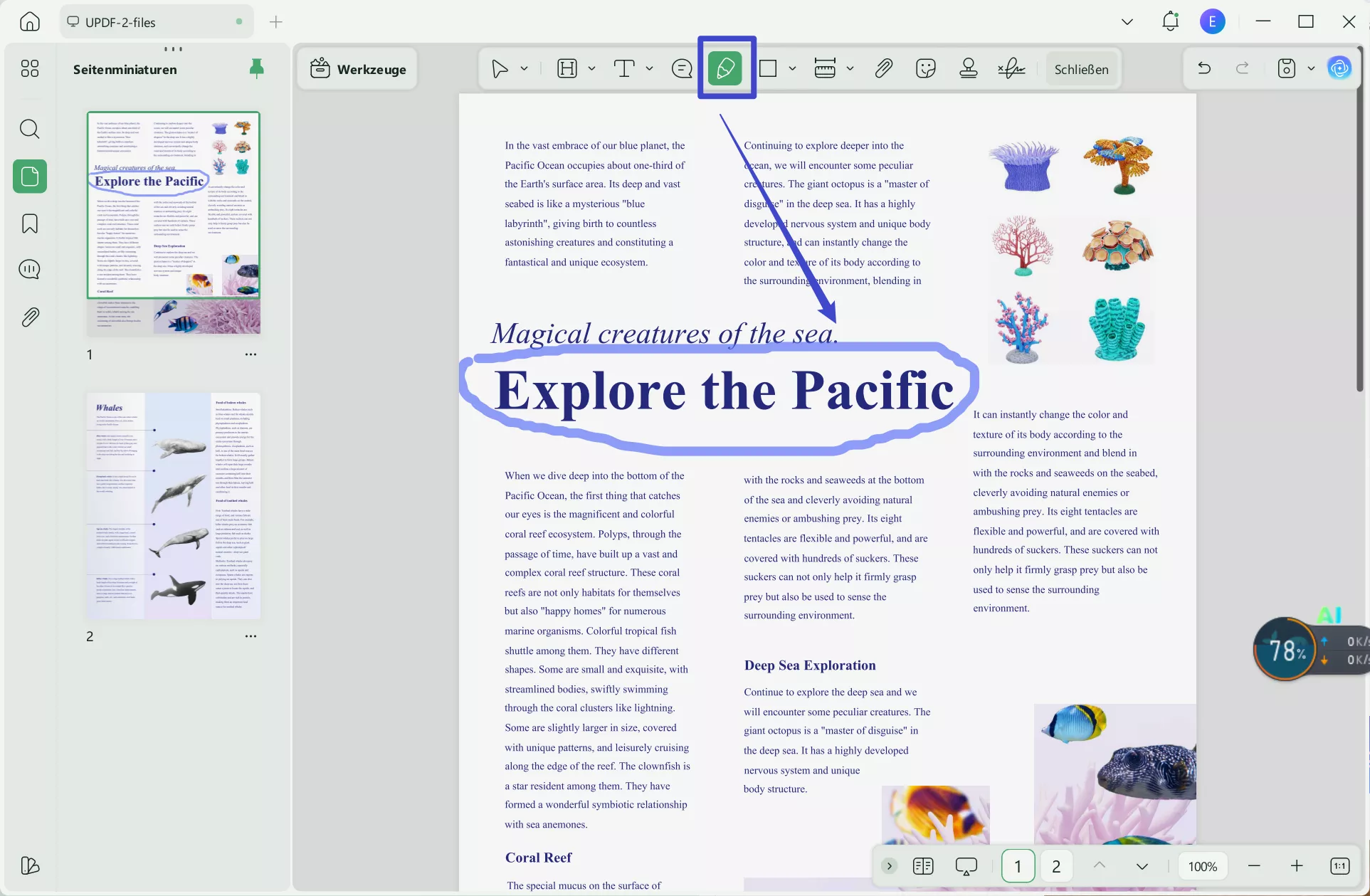Select the stamp tool

coord(968,69)
